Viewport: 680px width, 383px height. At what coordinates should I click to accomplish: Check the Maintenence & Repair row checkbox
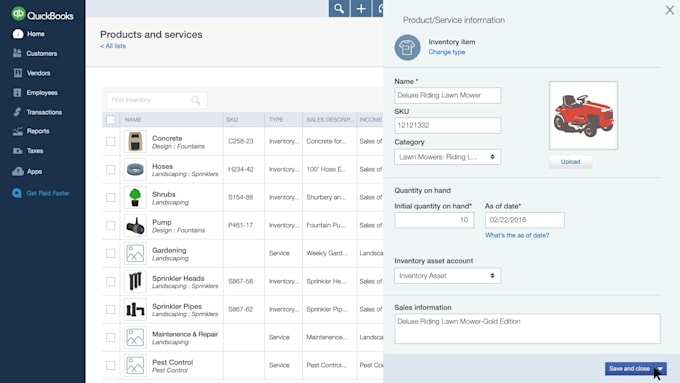[111, 337]
